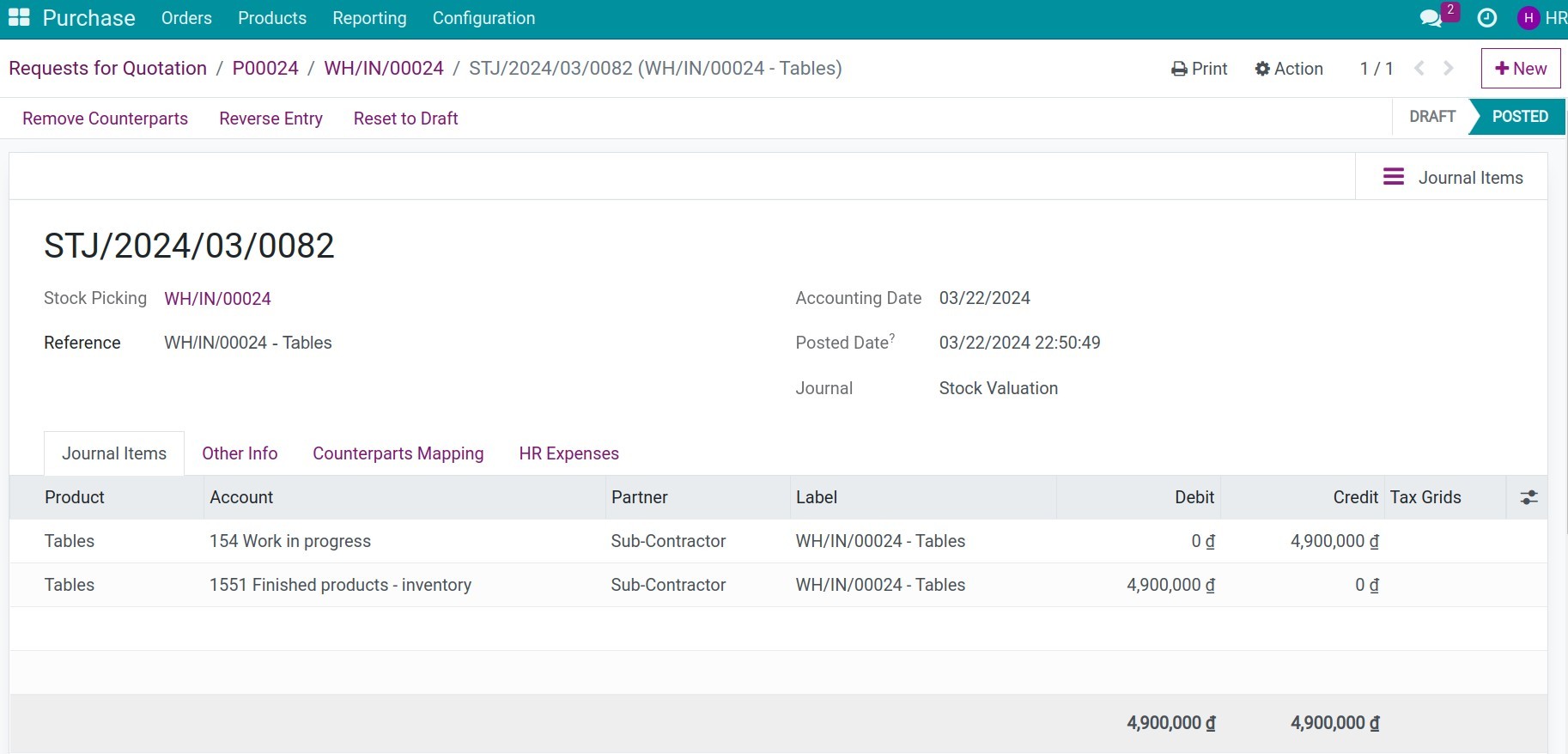This screenshot has width=1568, height=754.
Task: Open Stock Picking WH/IN/00024 link
Action: pos(217,299)
